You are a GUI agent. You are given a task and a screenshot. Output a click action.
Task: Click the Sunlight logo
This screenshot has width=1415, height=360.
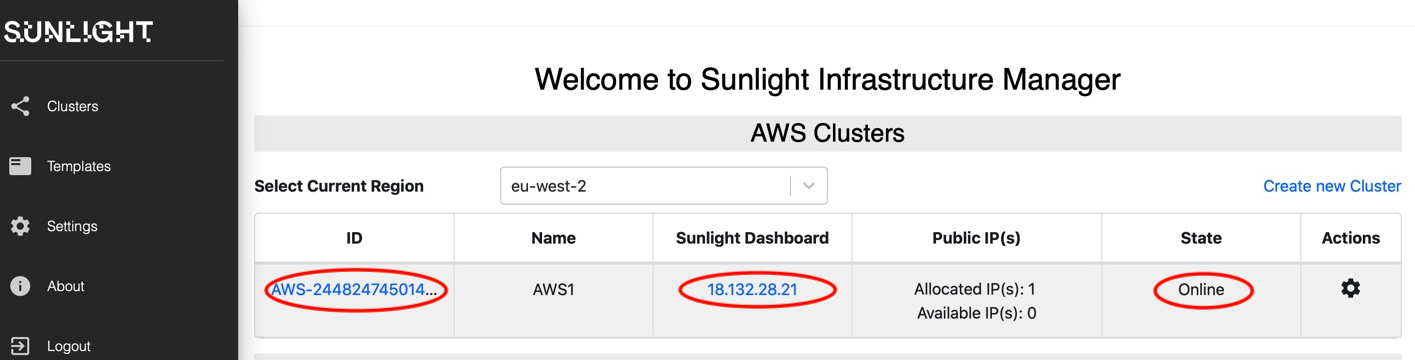click(78, 33)
